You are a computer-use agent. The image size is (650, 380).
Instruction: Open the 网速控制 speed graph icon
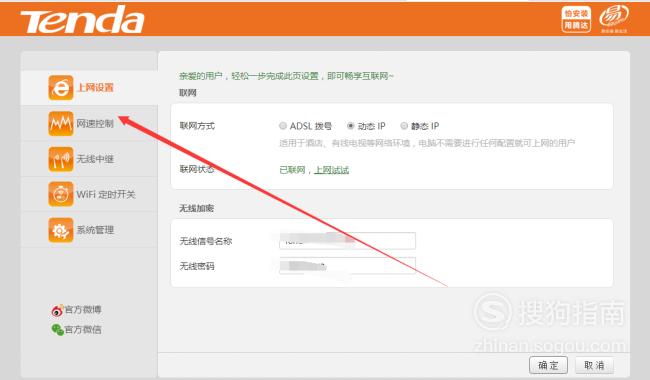(61, 123)
